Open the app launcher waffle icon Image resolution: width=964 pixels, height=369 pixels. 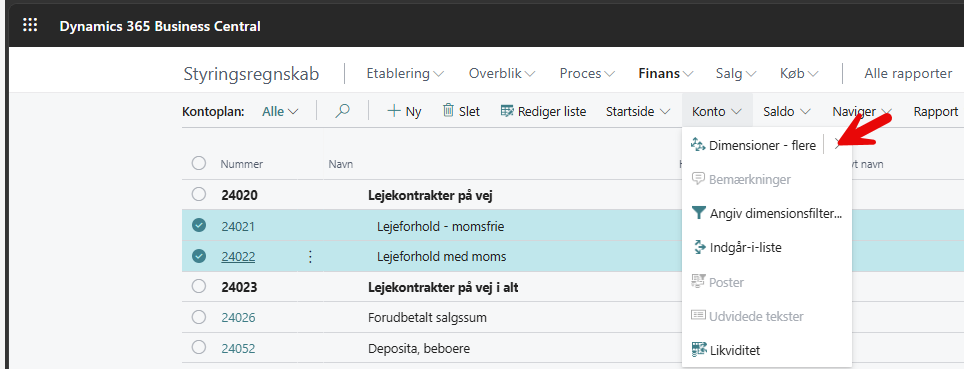tap(30, 25)
